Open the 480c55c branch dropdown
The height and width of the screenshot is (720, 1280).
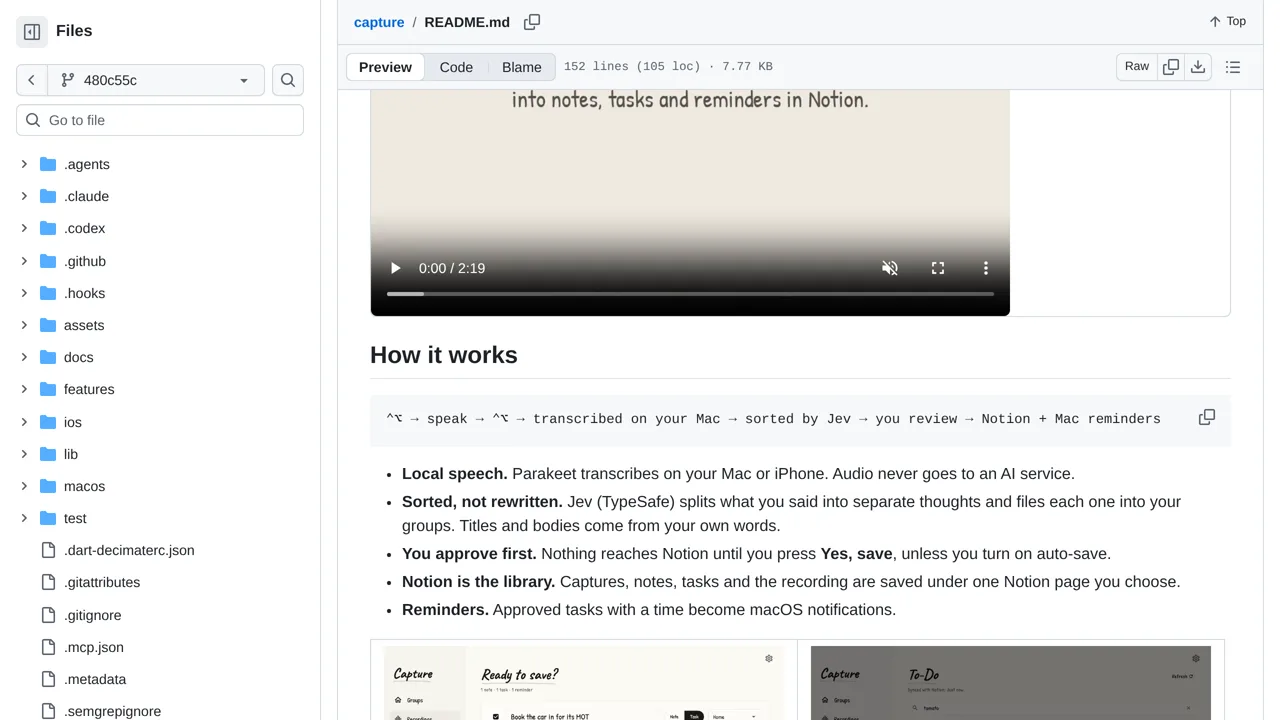(155, 80)
